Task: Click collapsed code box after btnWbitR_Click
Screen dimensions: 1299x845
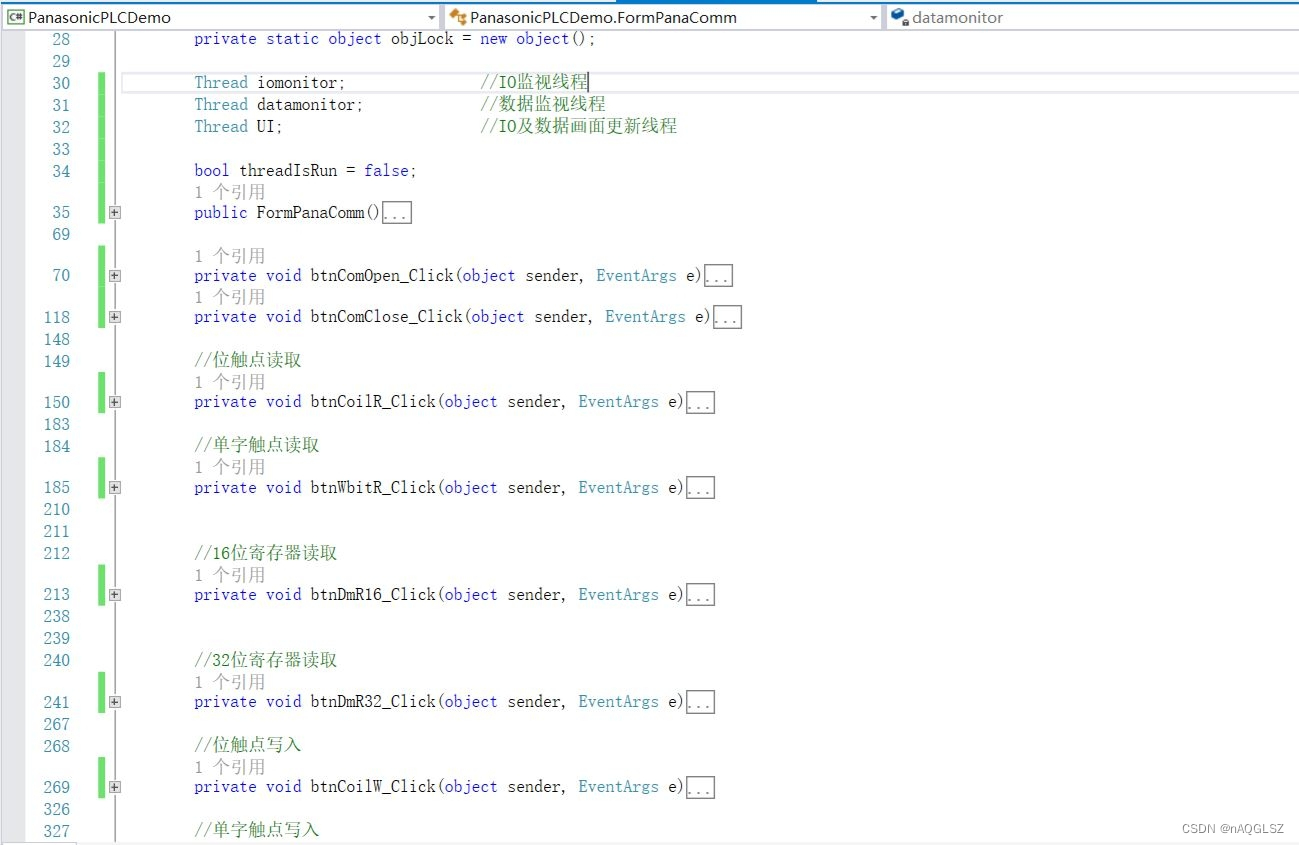Action: [700, 489]
